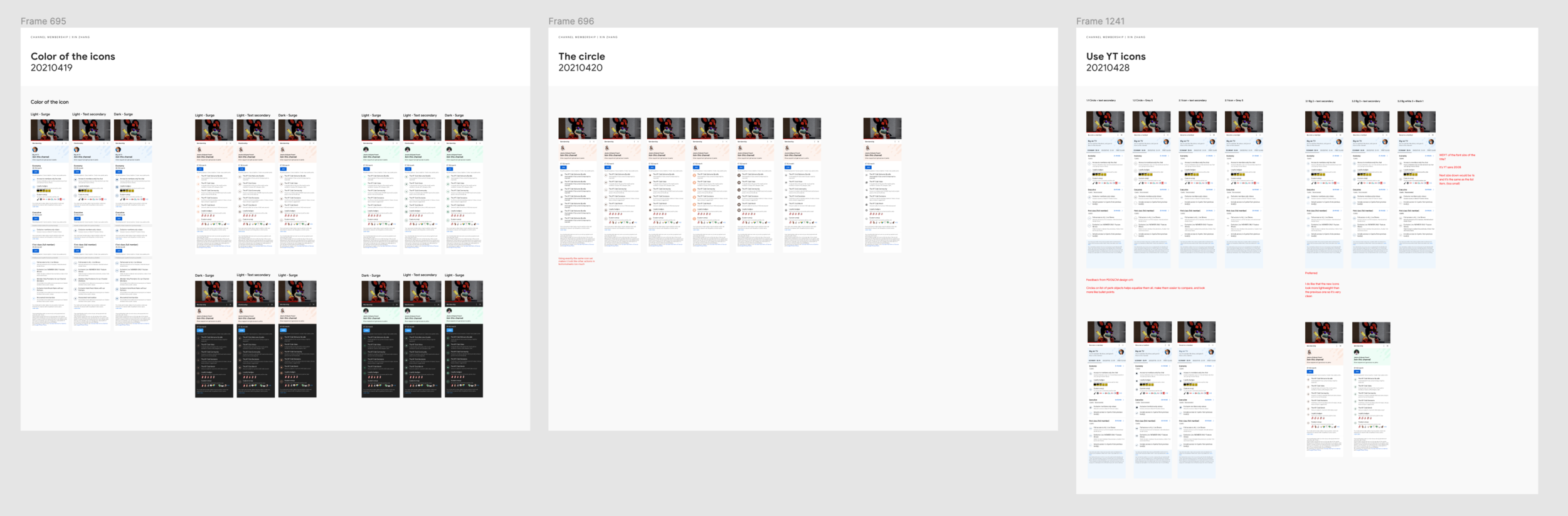
Task: Click the date text "20210420"
Action: click(x=580, y=68)
